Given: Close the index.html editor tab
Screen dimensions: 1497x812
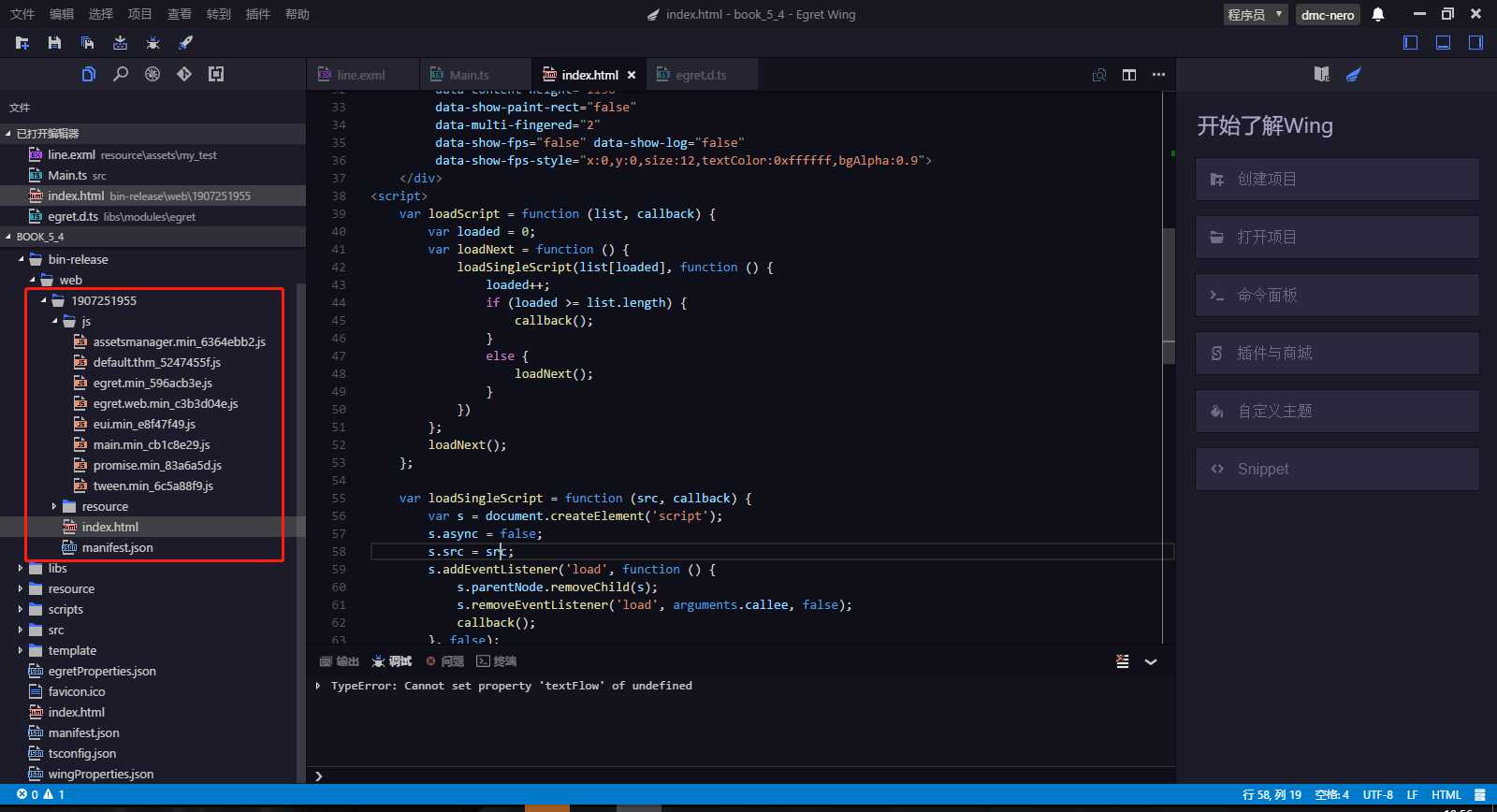Looking at the screenshot, I should click(632, 75).
